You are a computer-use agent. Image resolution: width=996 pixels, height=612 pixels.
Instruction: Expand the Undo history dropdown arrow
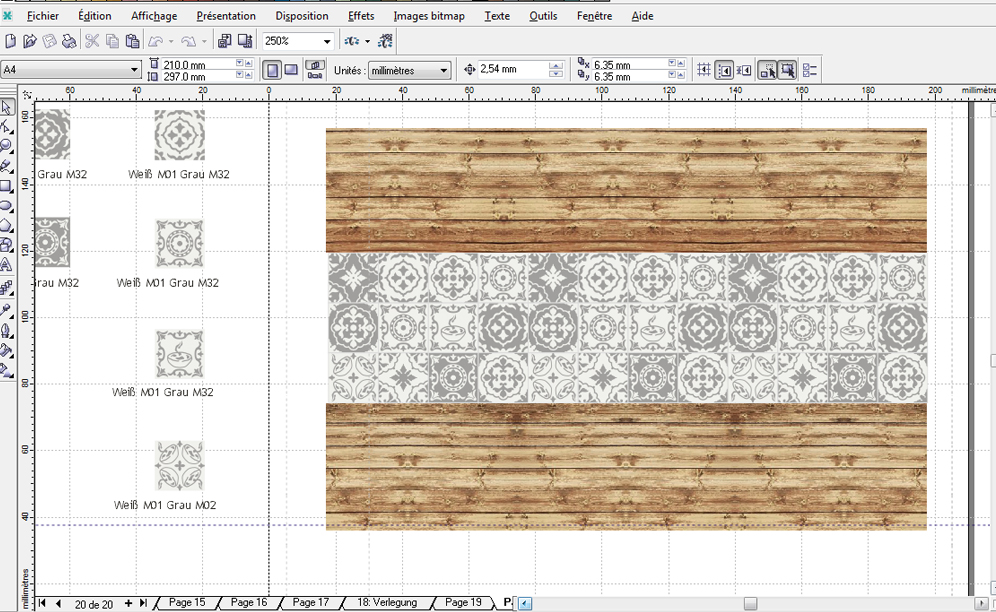coord(171,41)
